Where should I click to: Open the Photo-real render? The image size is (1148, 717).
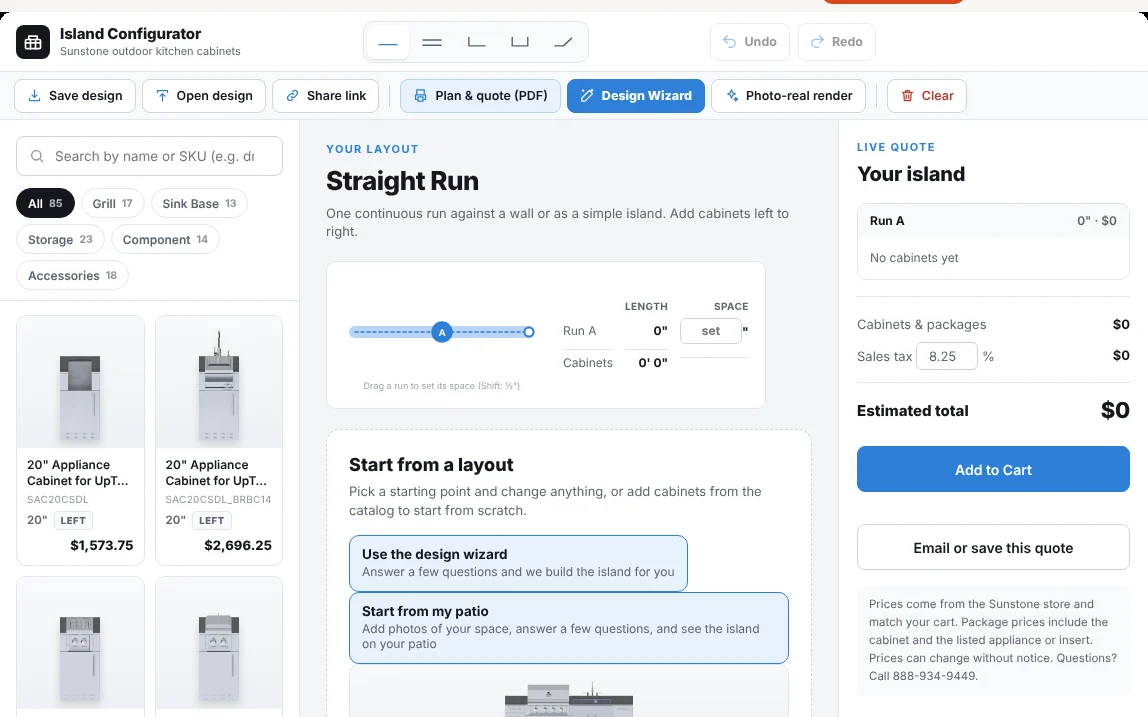[x=789, y=96]
